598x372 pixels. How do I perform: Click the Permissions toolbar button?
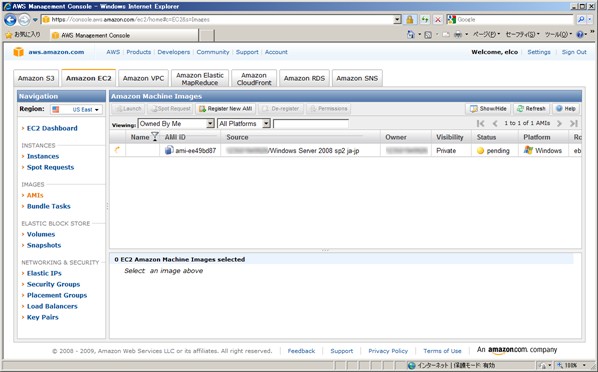(328, 109)
